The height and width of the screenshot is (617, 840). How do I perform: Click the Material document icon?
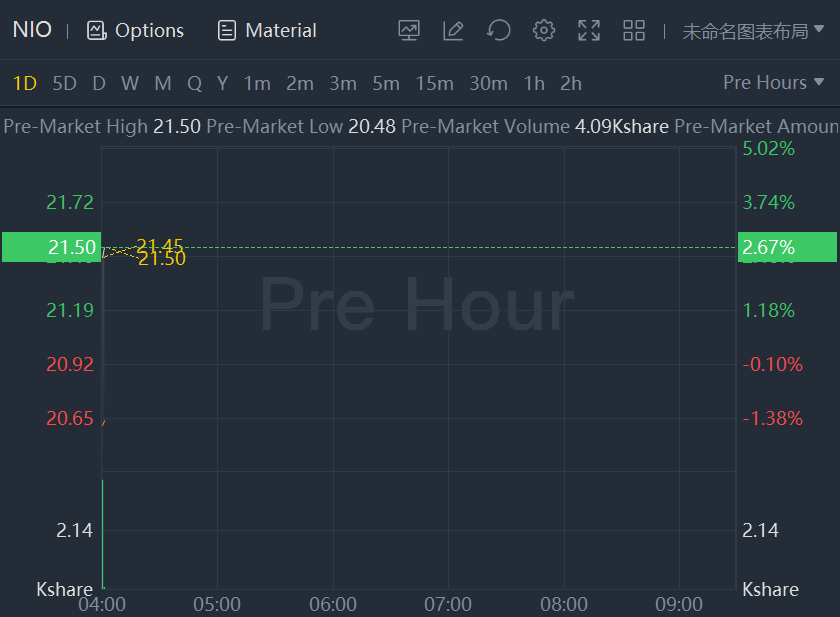click(227, 30)
